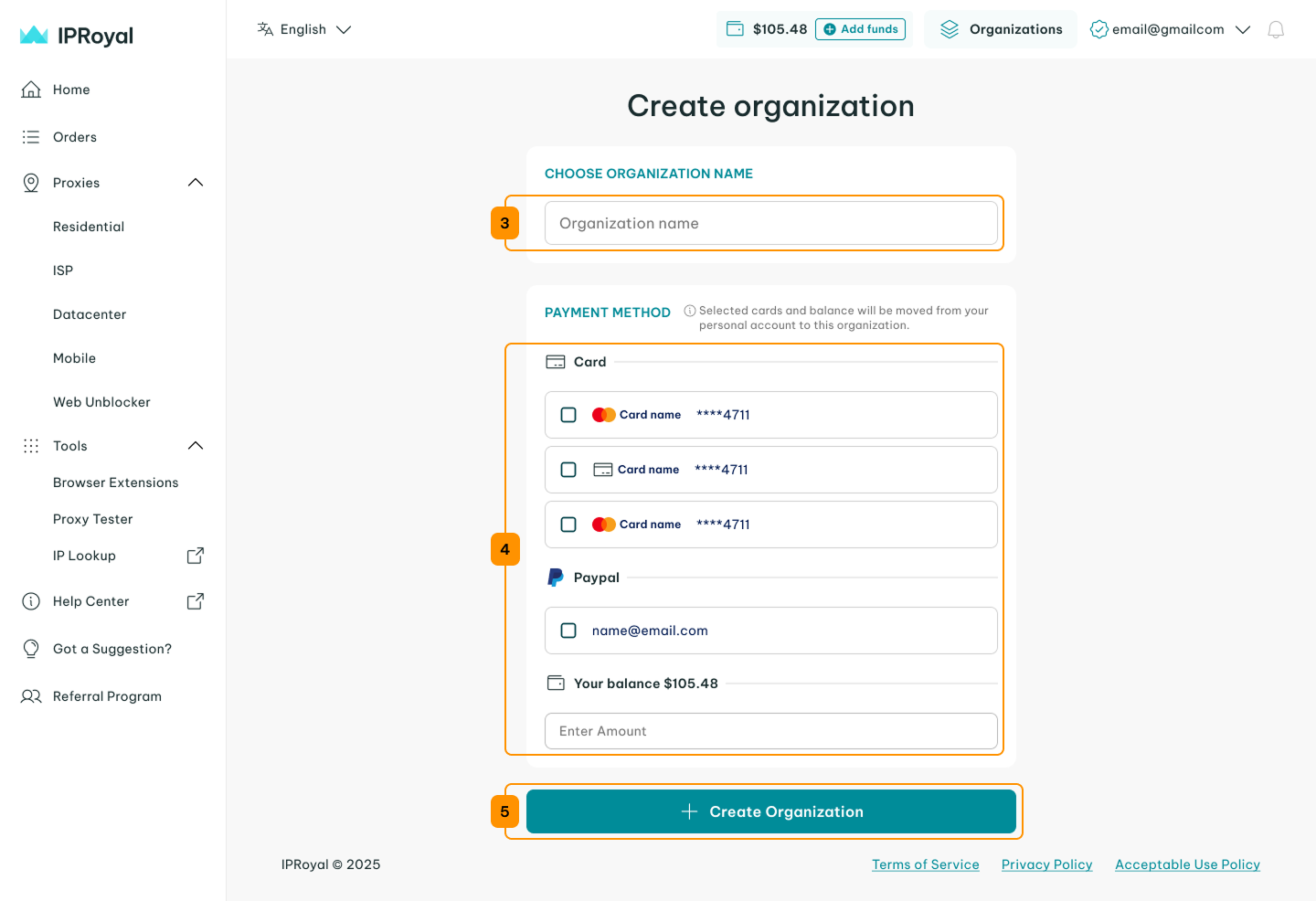
Task: Click the Help Center external link icon
Action: 196,601
